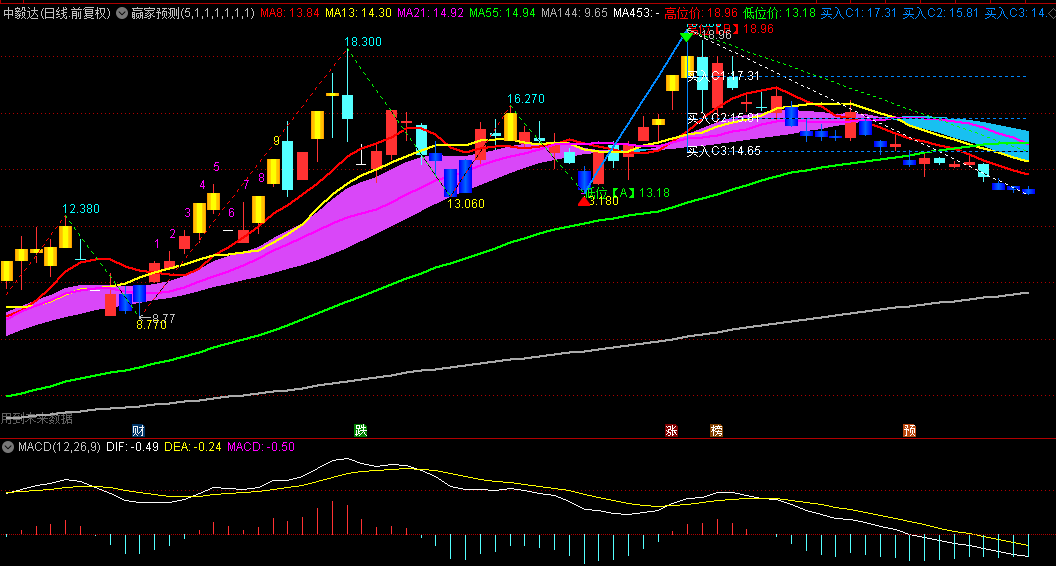
Task: Open the MACD indicator dropdown arrow
Action: pos(9,447)
